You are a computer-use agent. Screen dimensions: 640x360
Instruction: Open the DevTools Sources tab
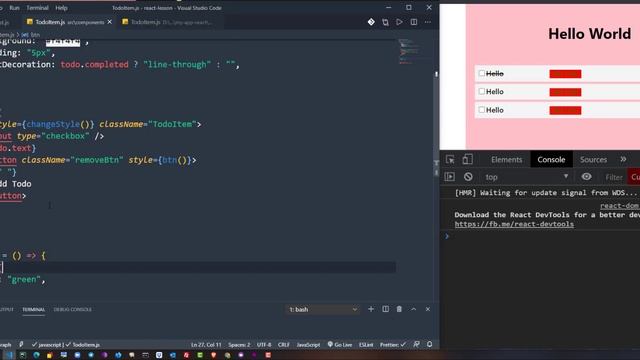coord(593,160)
